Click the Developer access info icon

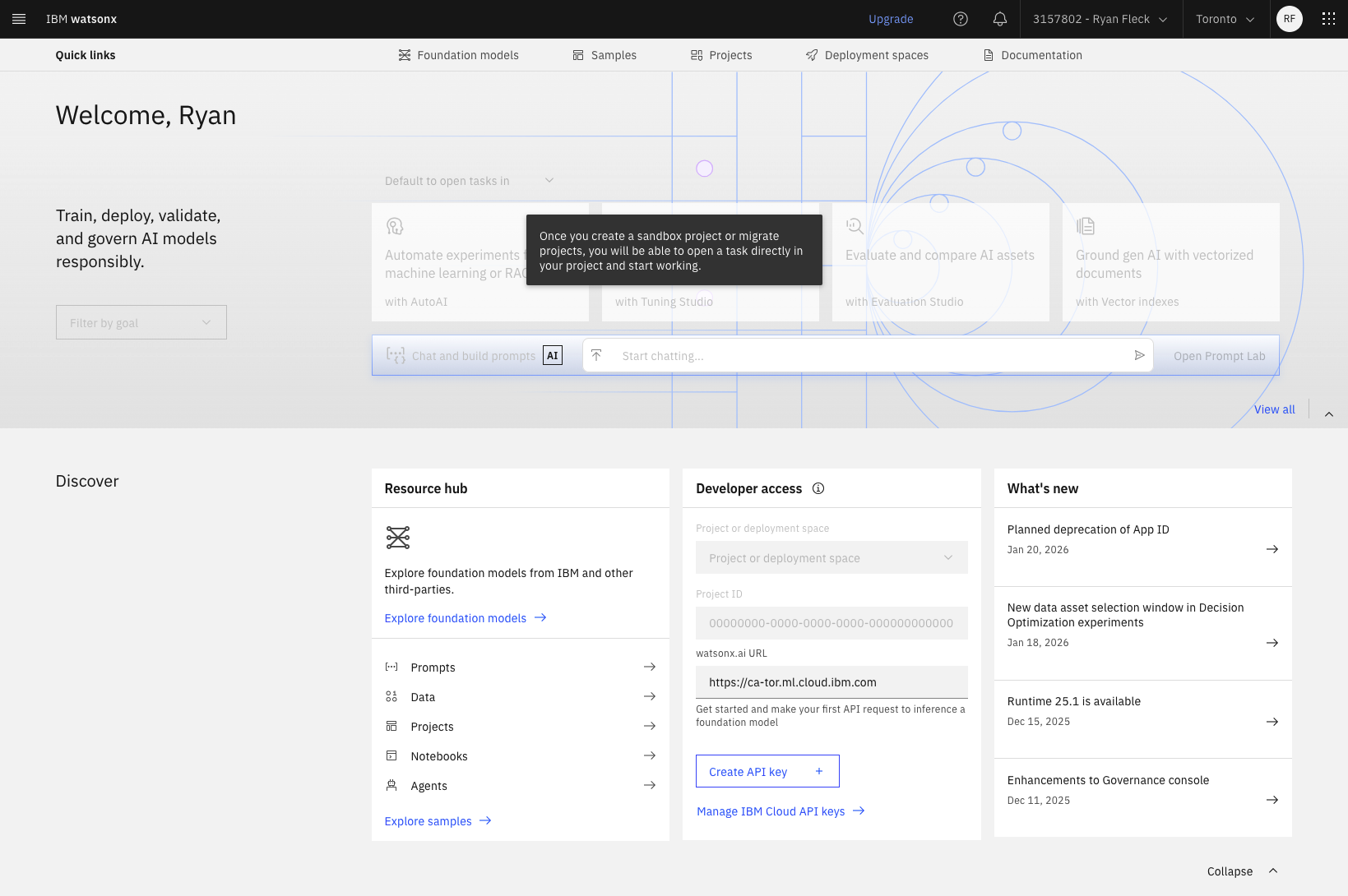pyautogui.click(x=818, y=488)
